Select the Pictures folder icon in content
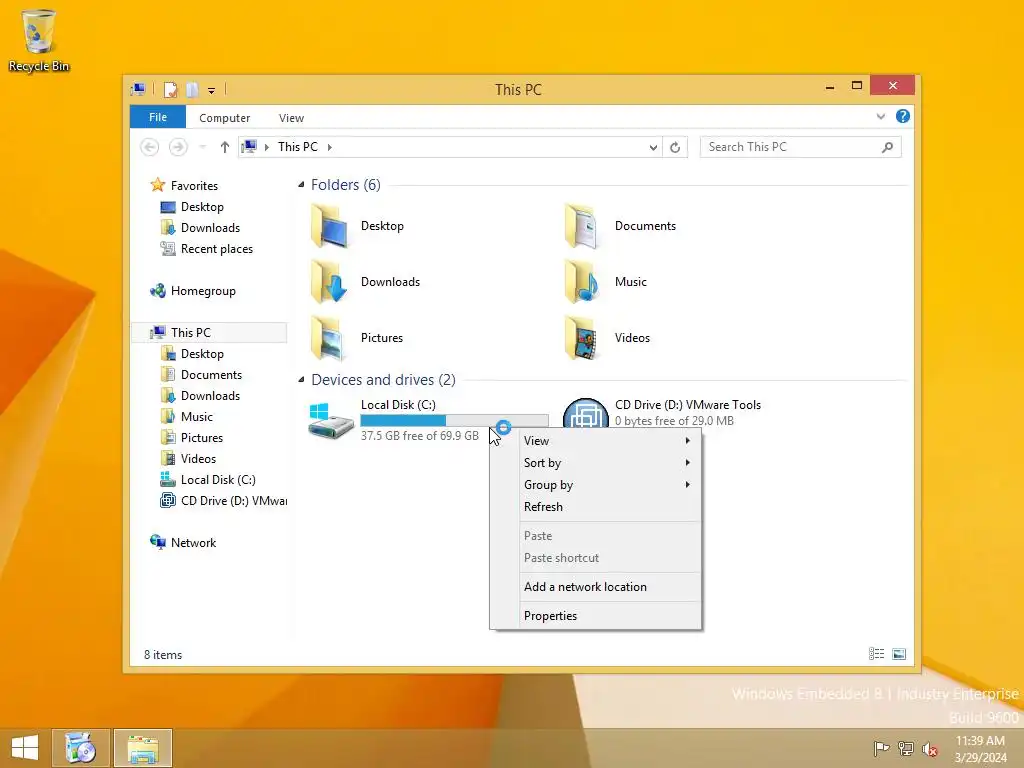The height and width of the screenshot is (768, 1024). tap(330, 338)
